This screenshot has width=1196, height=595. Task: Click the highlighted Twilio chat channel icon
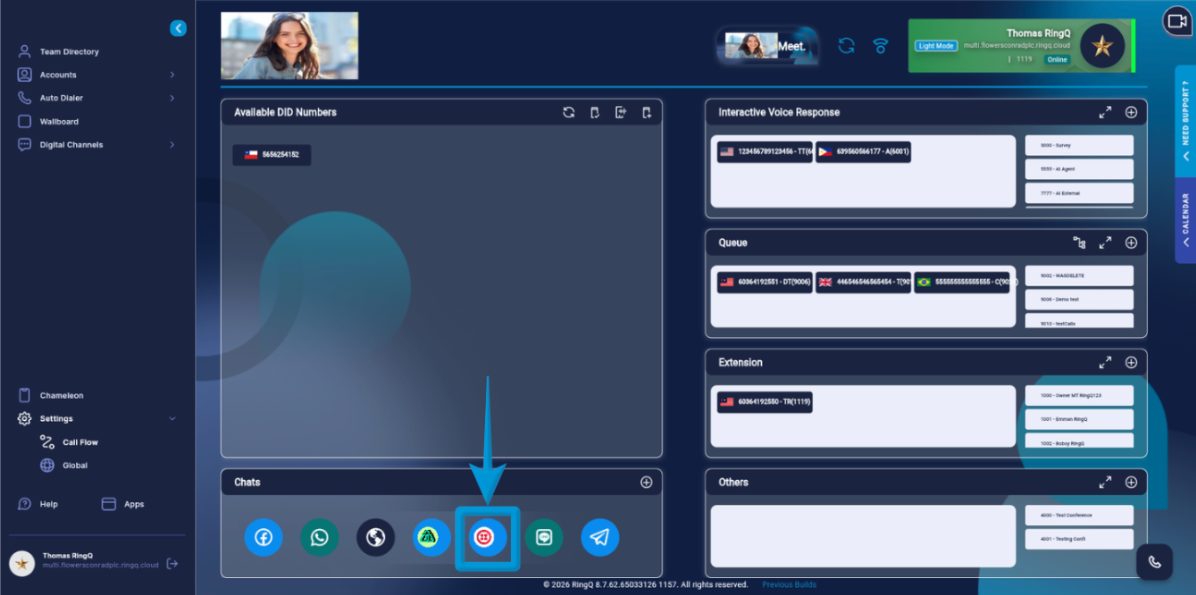(x=487, y=536)
